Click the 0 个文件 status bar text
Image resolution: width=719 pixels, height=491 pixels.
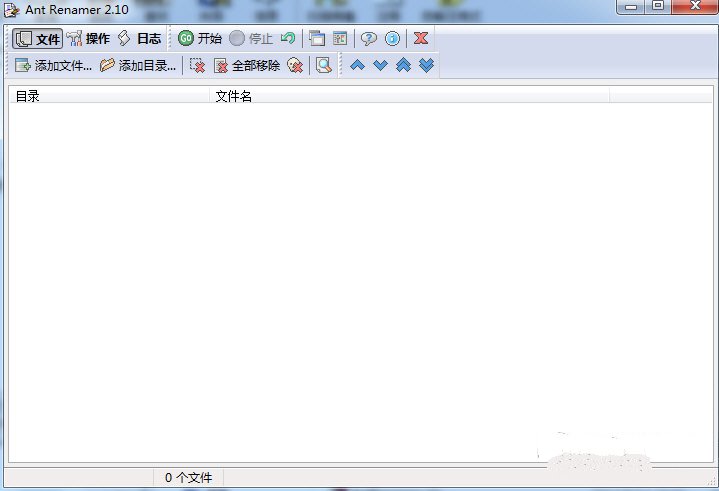tap(188, 478)
